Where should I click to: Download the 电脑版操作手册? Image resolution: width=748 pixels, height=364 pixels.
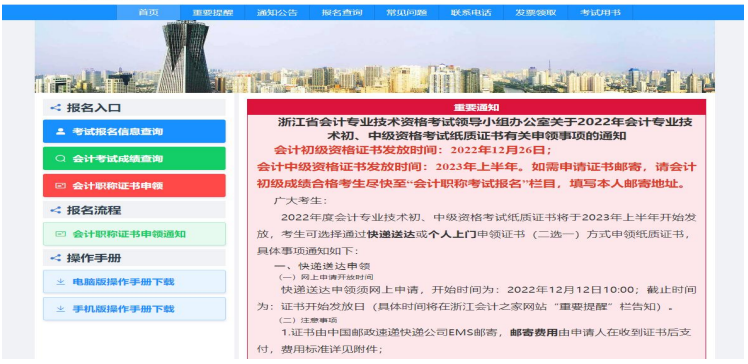pyautogui.click(x=134, y=281)
